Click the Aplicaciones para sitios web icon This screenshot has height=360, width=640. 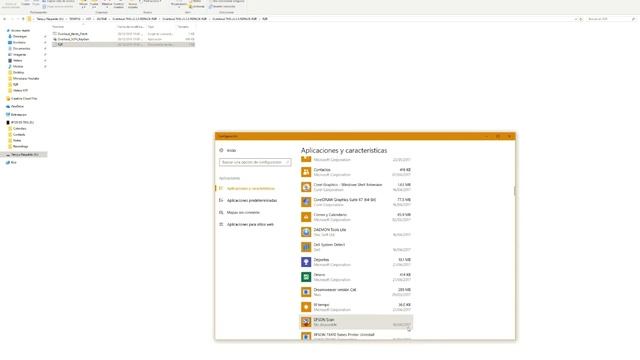[x=221, y=224]
